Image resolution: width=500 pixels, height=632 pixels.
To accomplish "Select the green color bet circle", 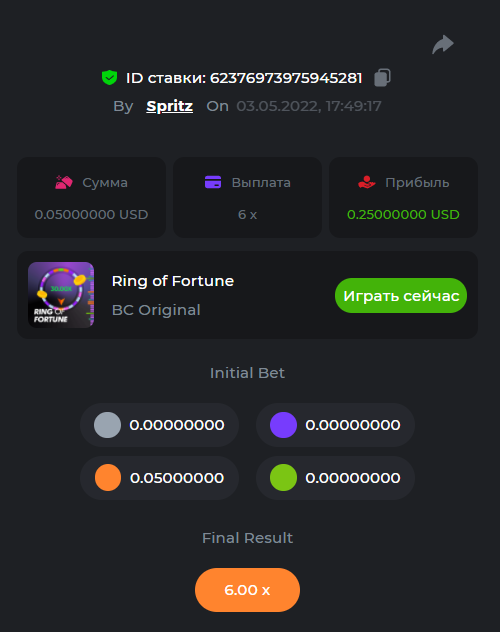I will pos(283,478).
